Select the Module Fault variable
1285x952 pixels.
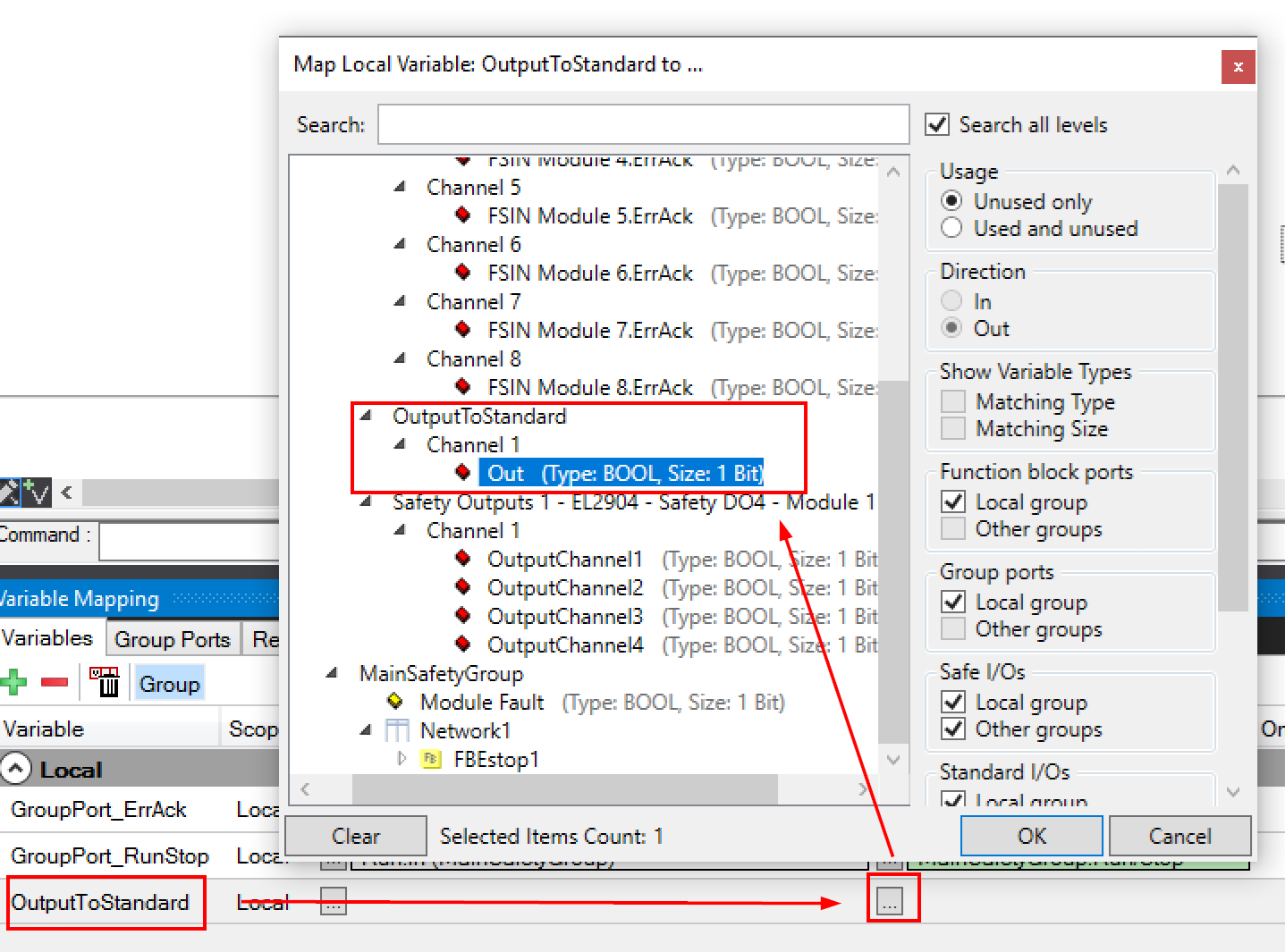coord(482,702)
